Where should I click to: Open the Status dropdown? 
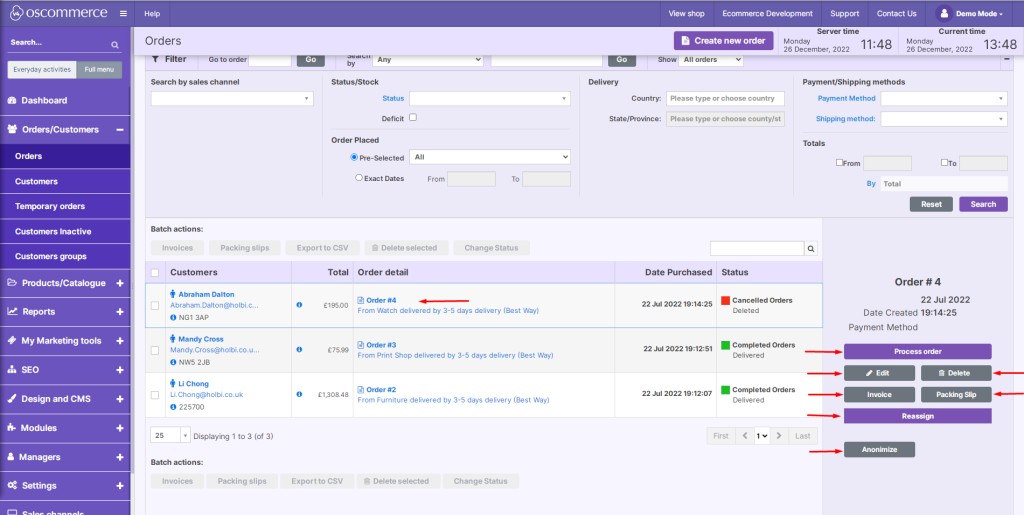(x=490, y=99)
